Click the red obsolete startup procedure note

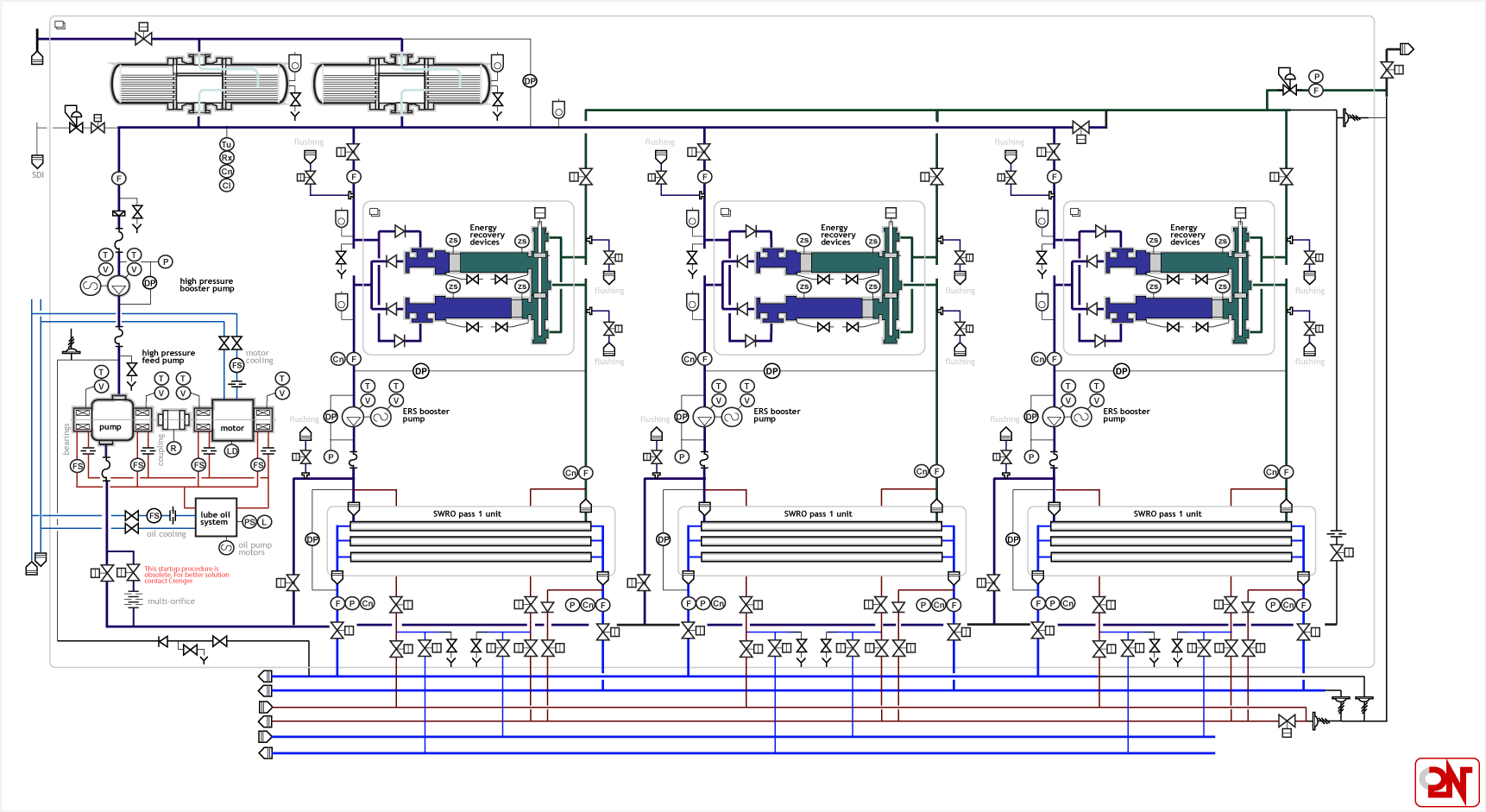(x=186, y=575)
